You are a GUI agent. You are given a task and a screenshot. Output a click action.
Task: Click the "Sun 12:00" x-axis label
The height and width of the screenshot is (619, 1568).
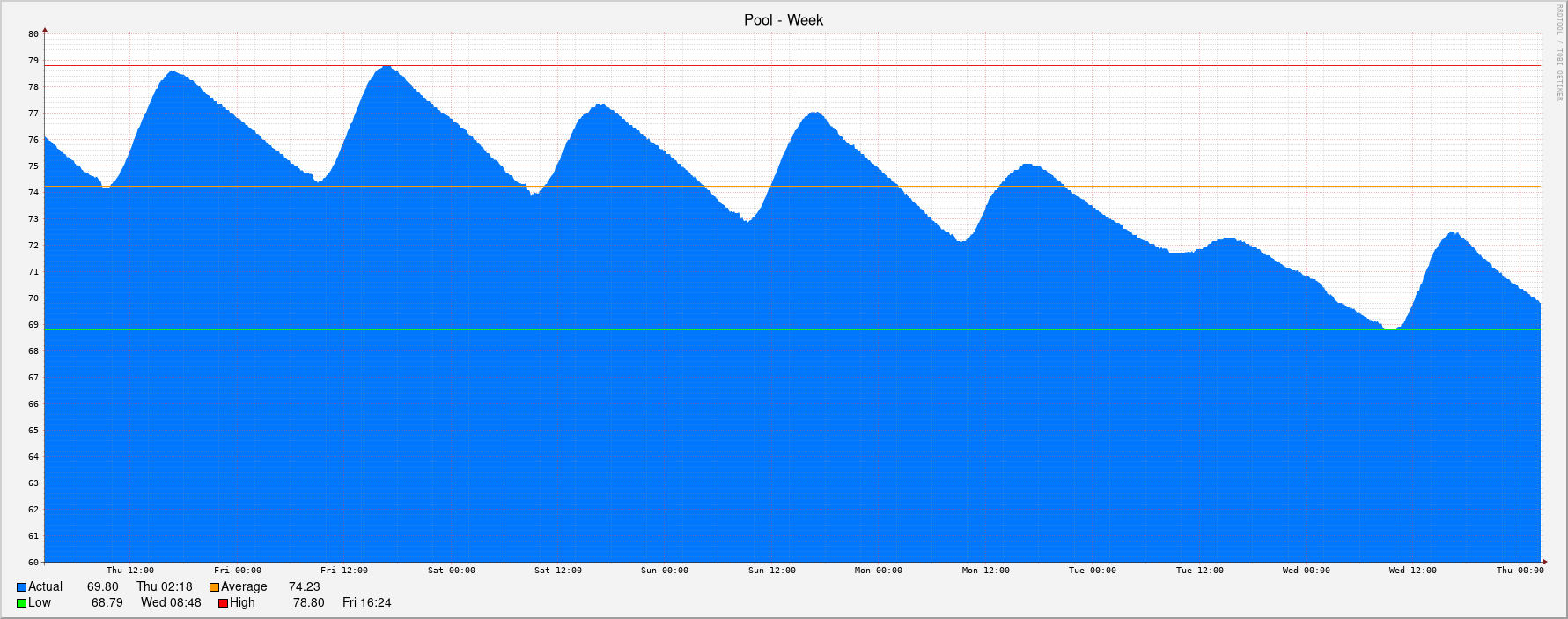[x=771, y=571]
